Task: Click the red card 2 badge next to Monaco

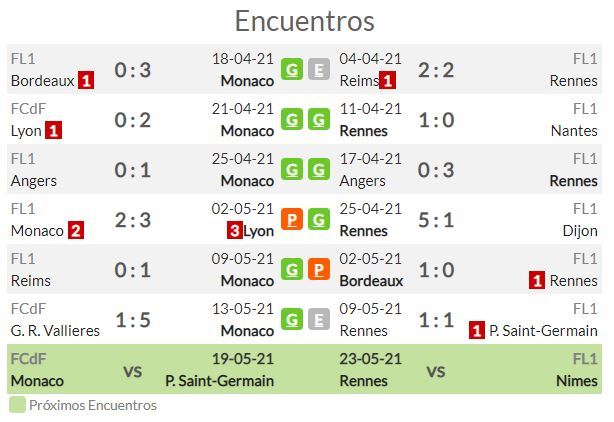Action: [76, 231]
